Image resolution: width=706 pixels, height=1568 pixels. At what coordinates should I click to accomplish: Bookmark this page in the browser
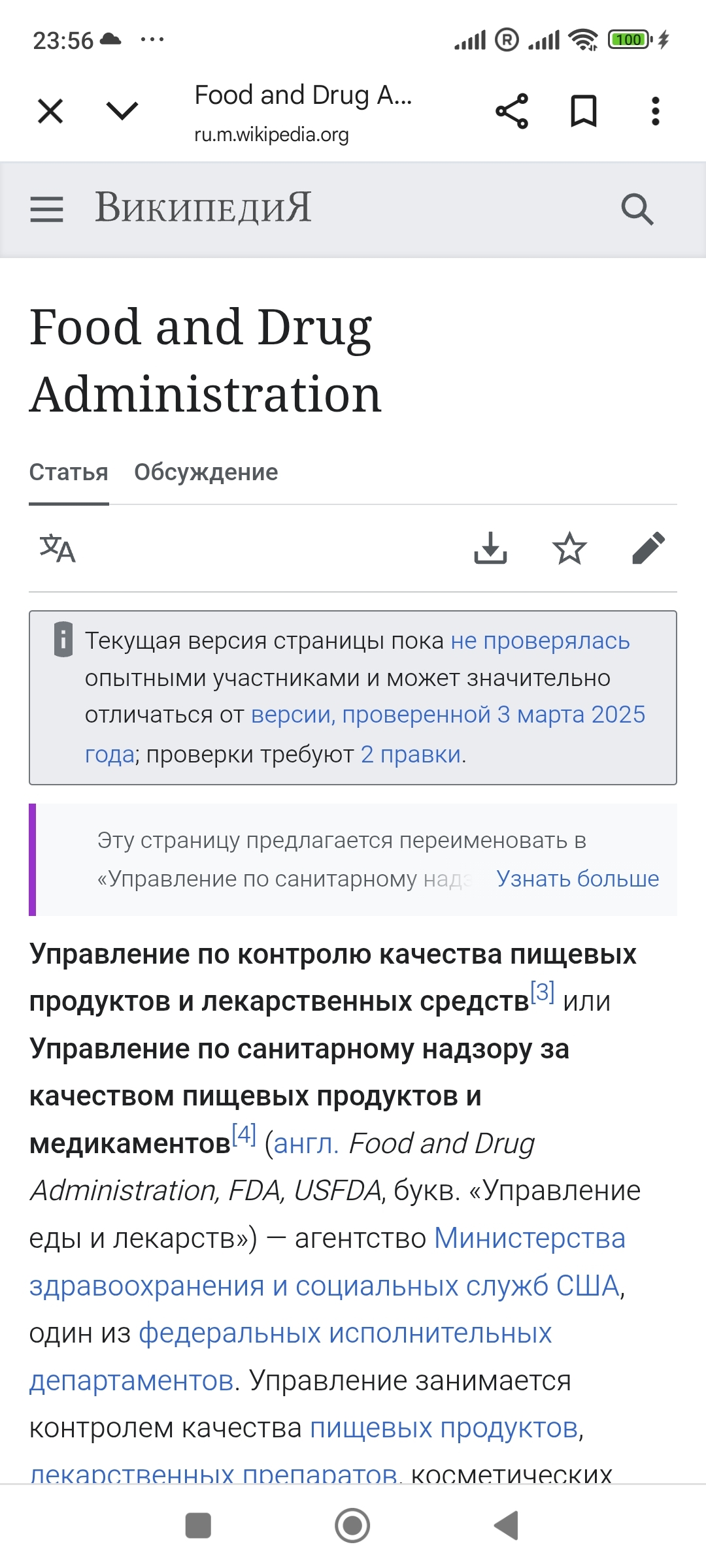[584, 111]
